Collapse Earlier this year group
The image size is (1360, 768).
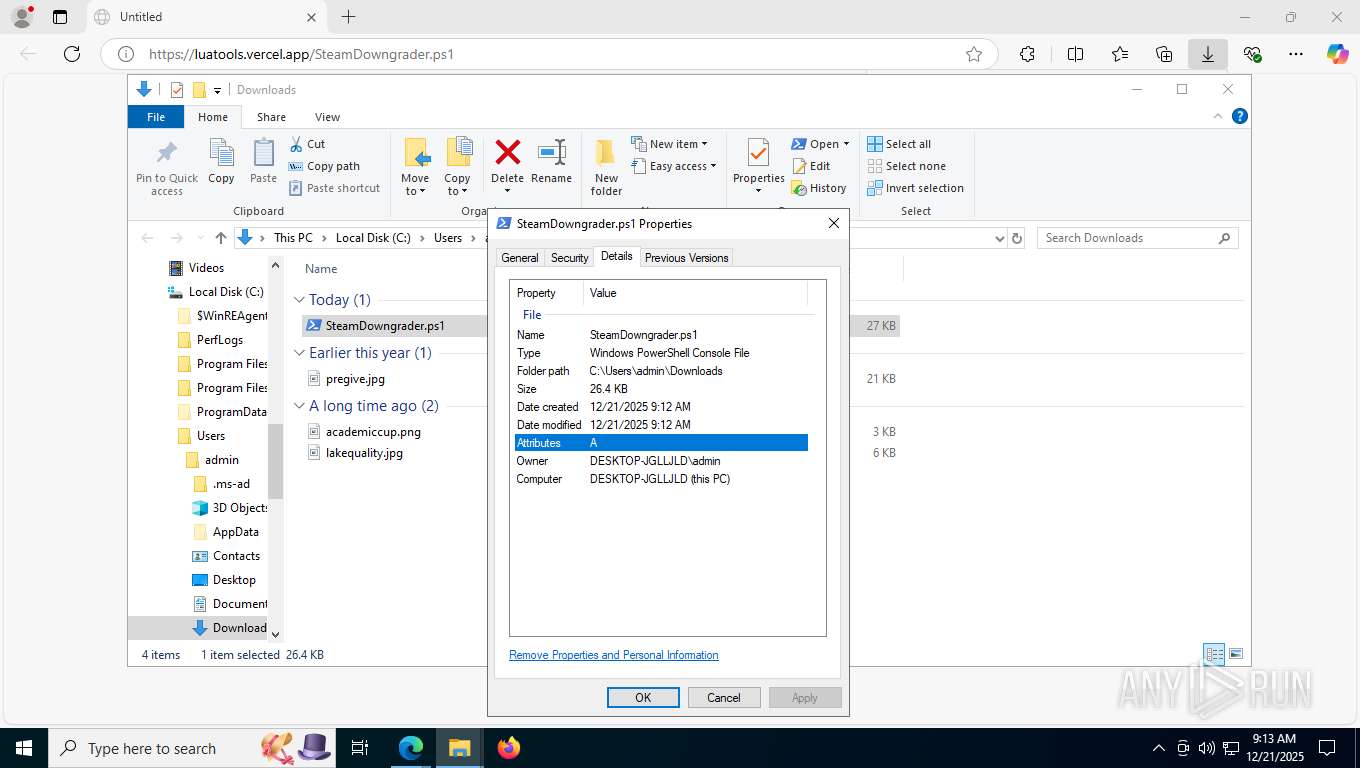point(299,353)
